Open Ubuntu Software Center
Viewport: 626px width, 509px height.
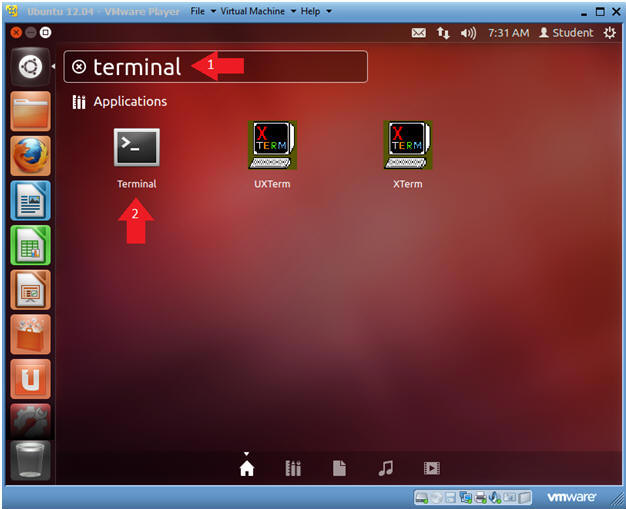point(30,335)
